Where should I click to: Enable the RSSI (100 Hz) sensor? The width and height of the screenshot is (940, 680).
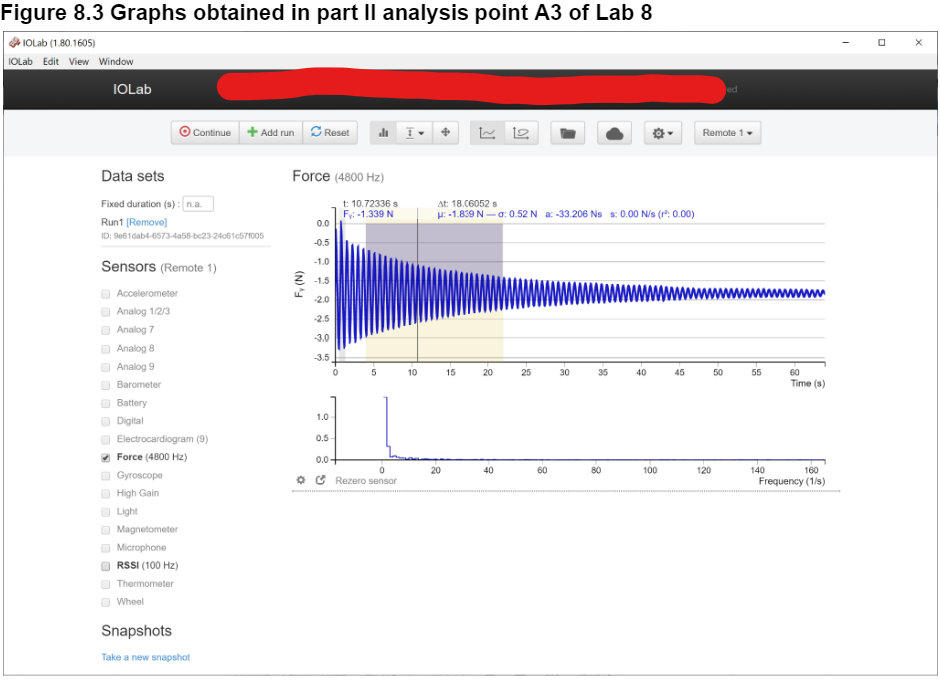(x=105, y=565)
